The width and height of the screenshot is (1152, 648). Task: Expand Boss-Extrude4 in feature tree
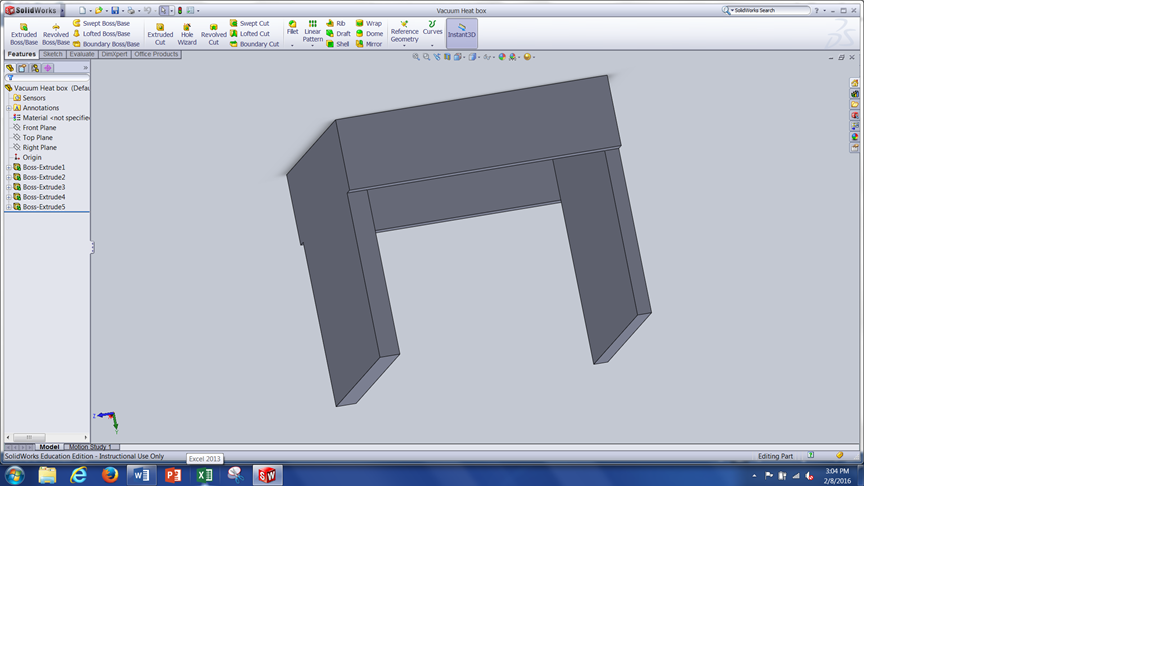9,197
